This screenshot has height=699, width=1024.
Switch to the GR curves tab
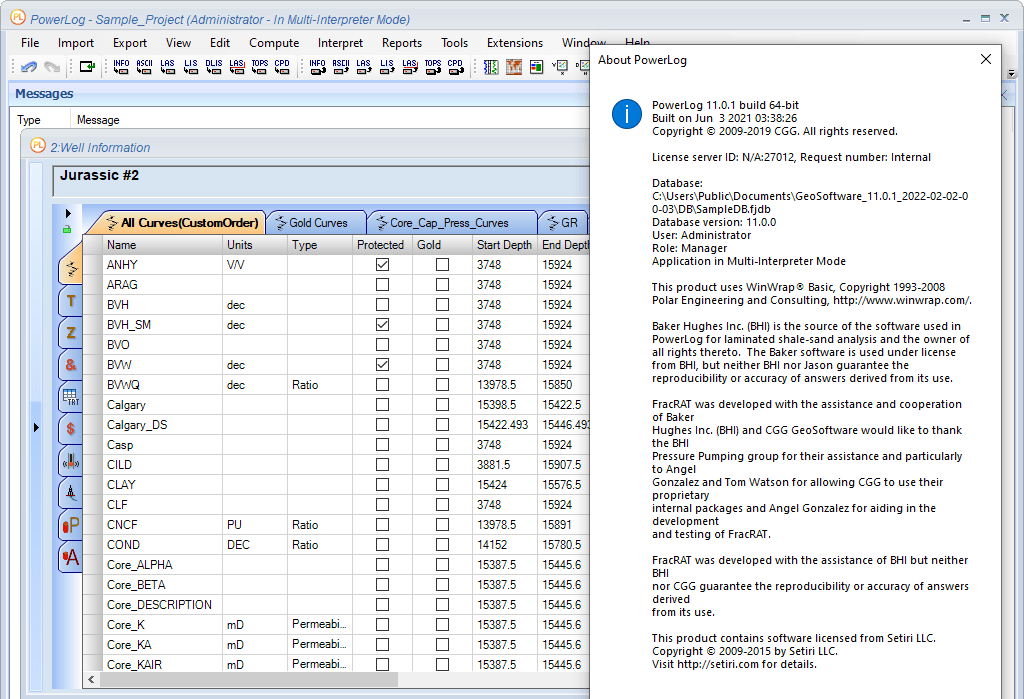tap(564, 223)
